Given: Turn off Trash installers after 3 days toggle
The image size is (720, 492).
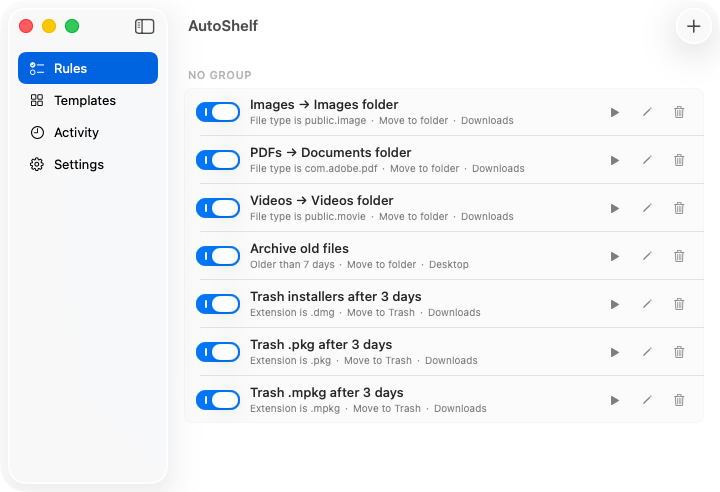Looking at the screenshot, I should (218, 304).
